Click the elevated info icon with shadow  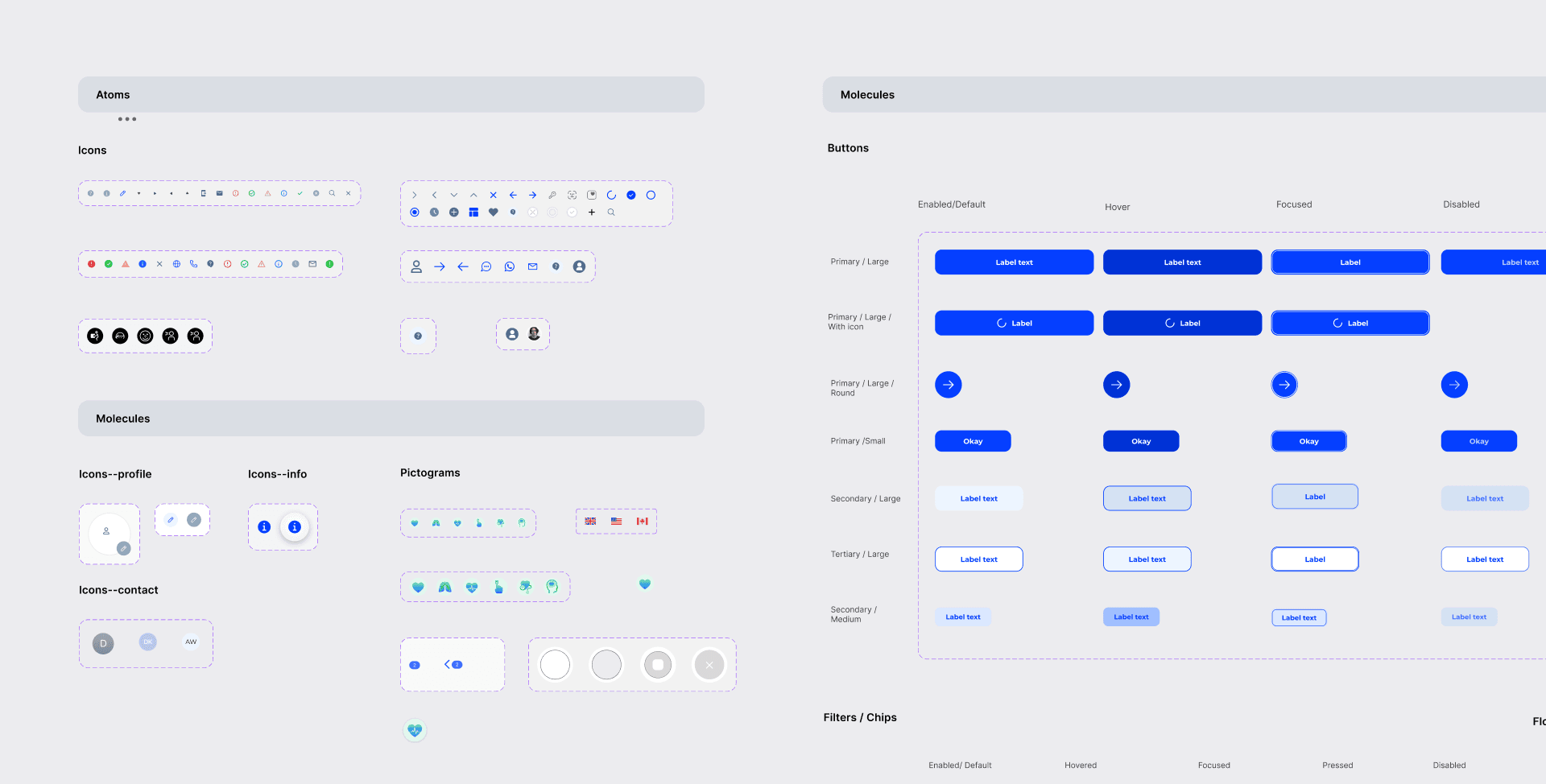(295, 526)
